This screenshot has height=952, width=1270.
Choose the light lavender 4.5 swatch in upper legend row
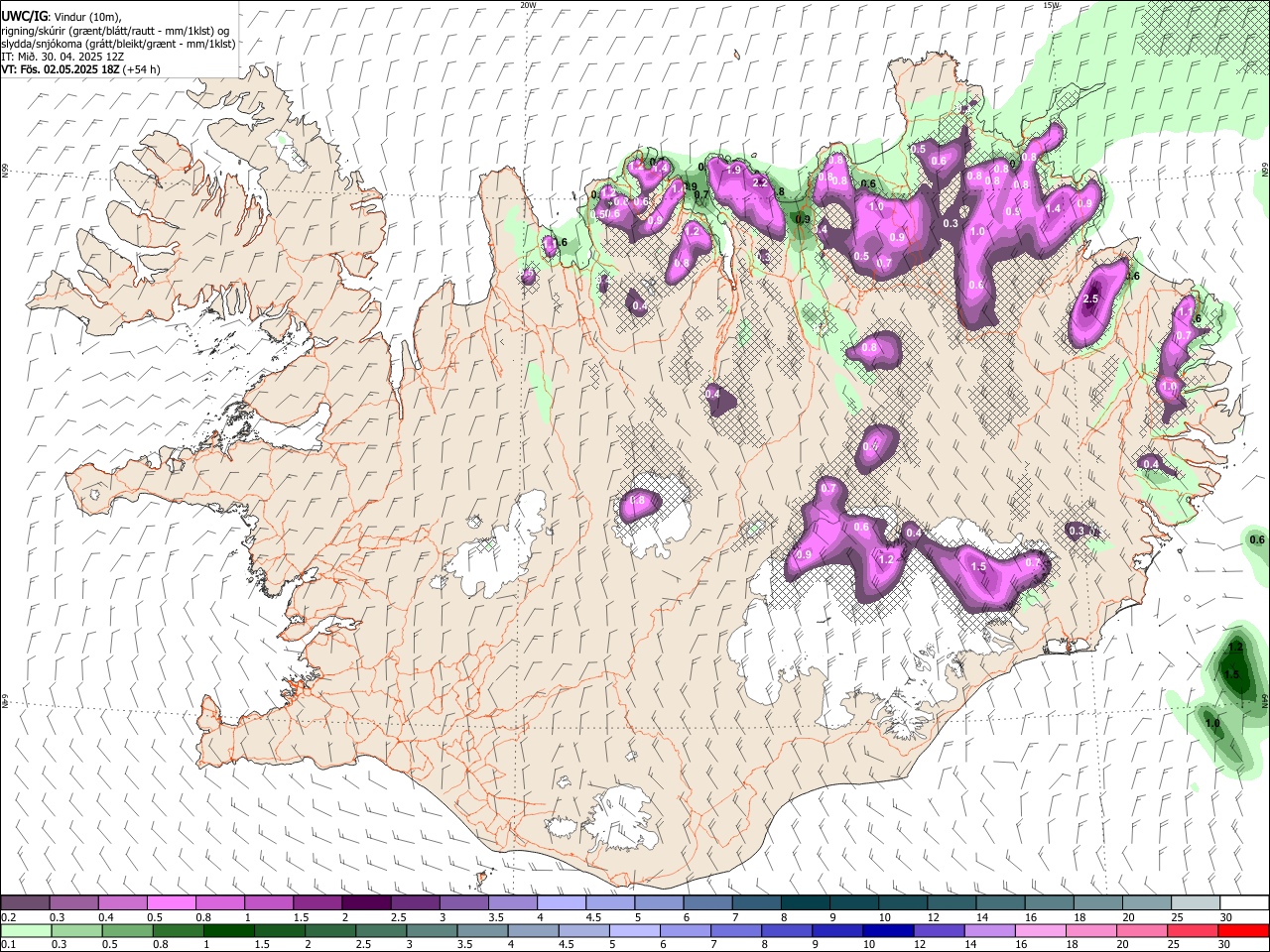tap(610, 903)
